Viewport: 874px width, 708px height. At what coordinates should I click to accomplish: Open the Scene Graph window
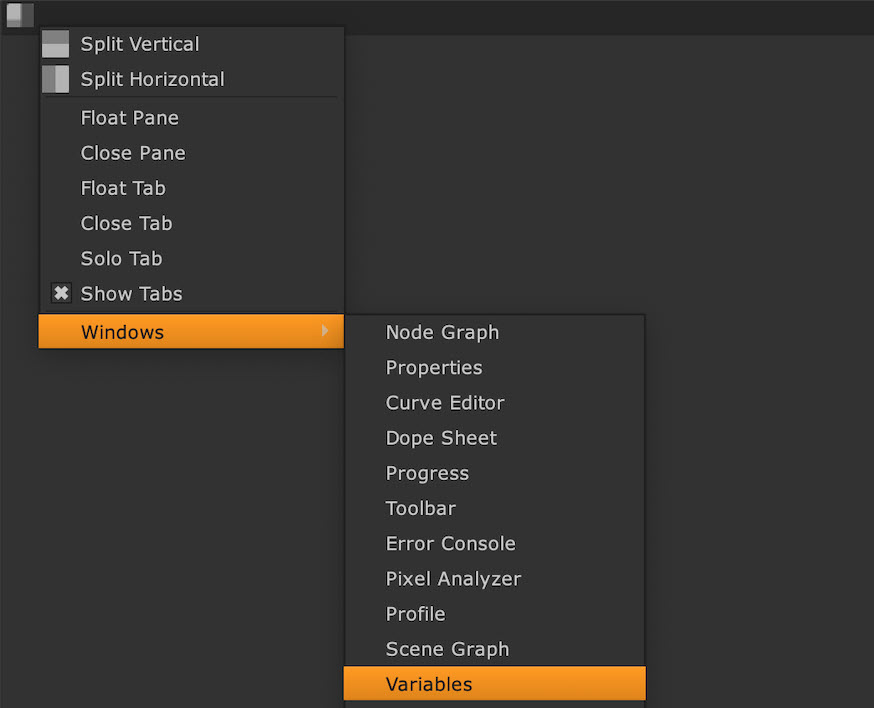click(447, 649)
